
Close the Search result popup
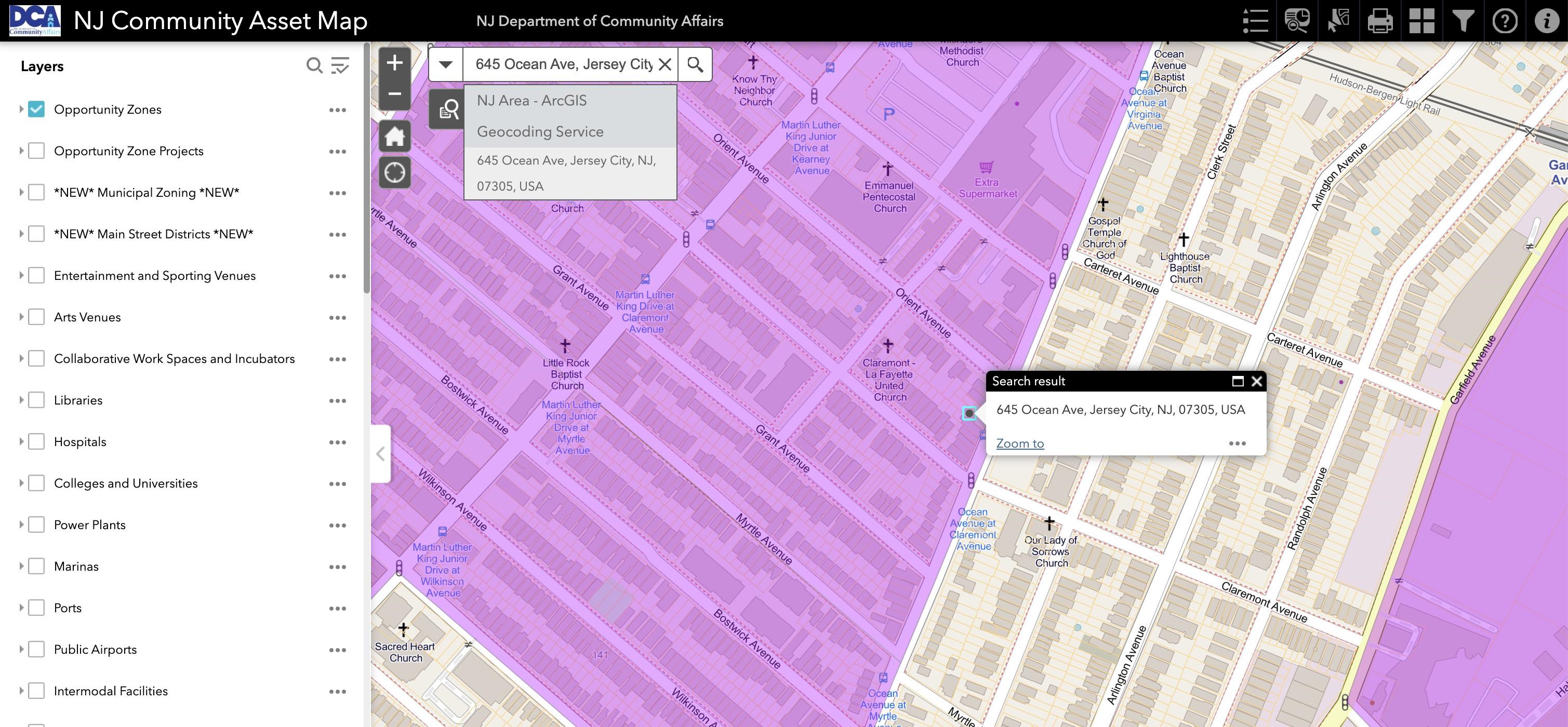click(1256, 382)
